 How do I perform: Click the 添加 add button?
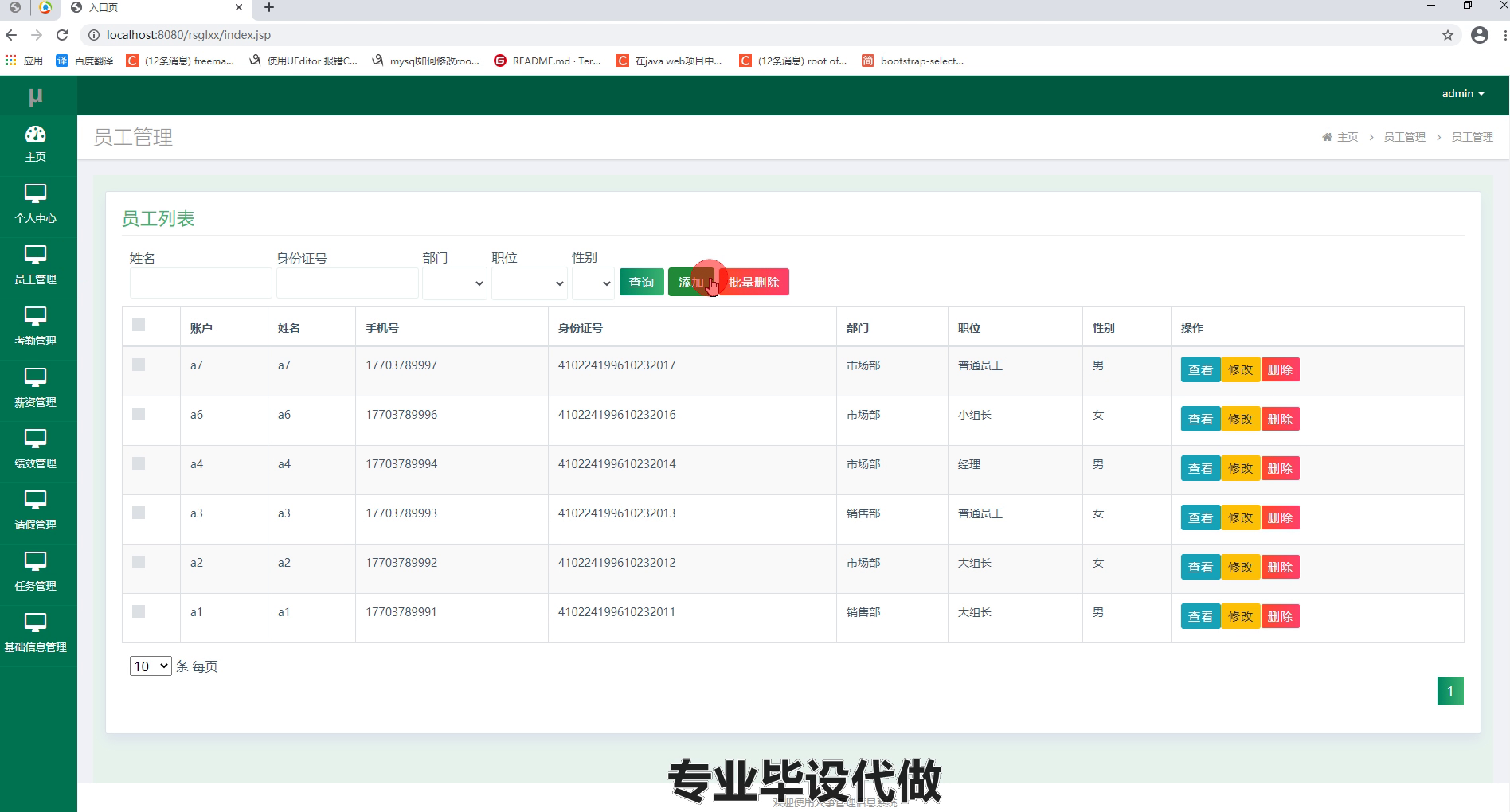690,282
